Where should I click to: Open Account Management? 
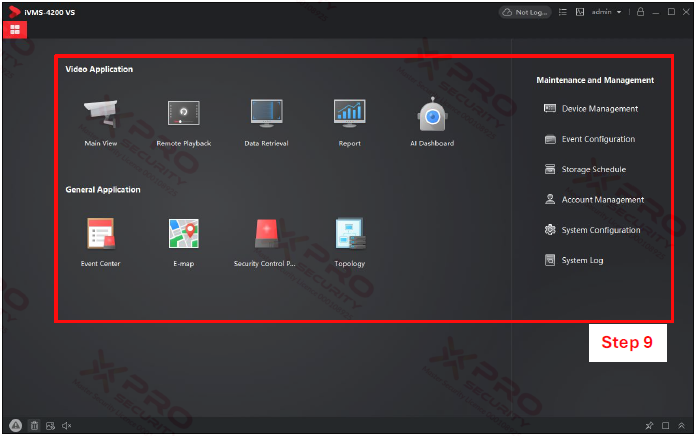pos(594,200)
